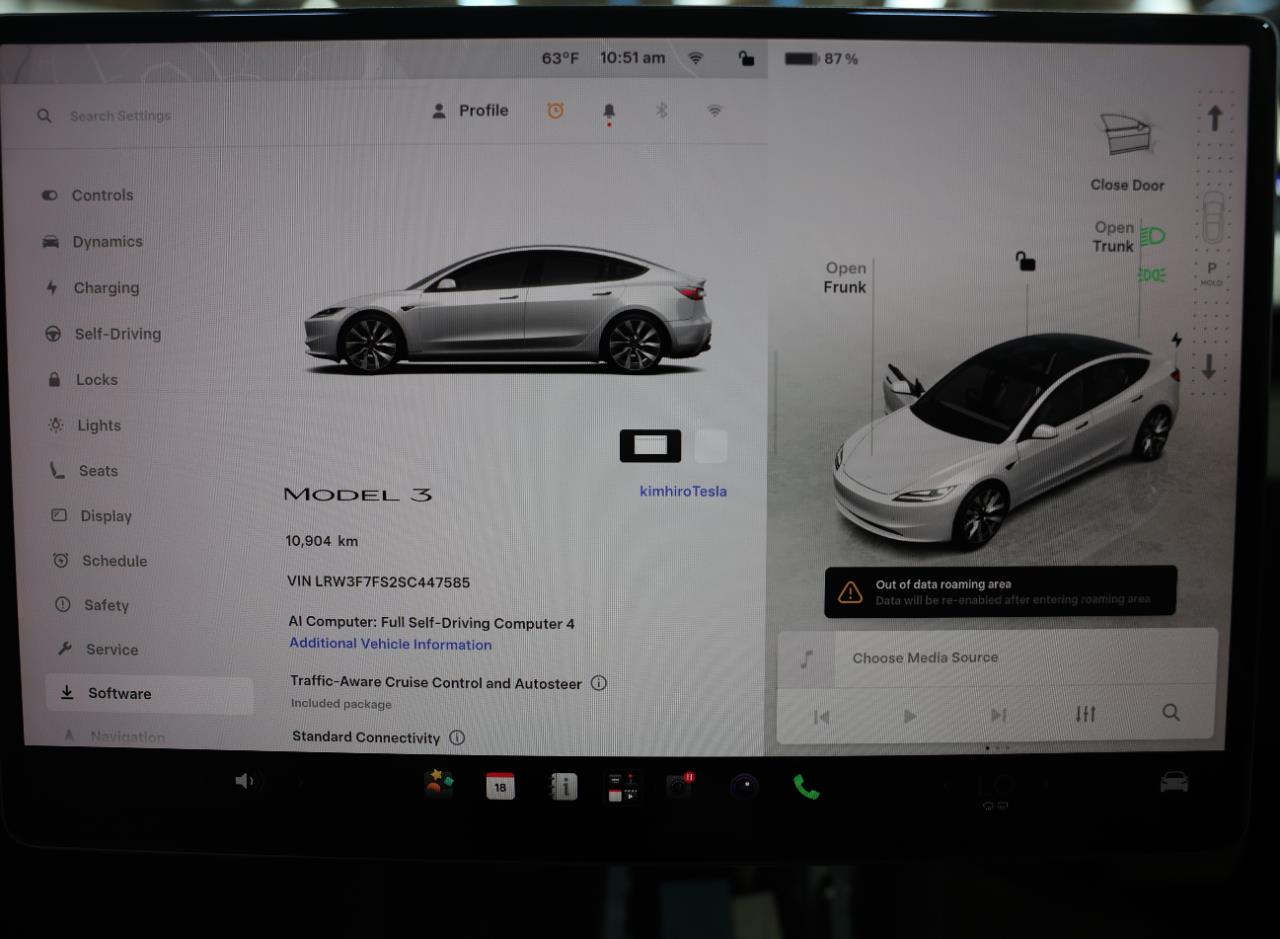Select the dark image swatch below the car

pos(650,446)
